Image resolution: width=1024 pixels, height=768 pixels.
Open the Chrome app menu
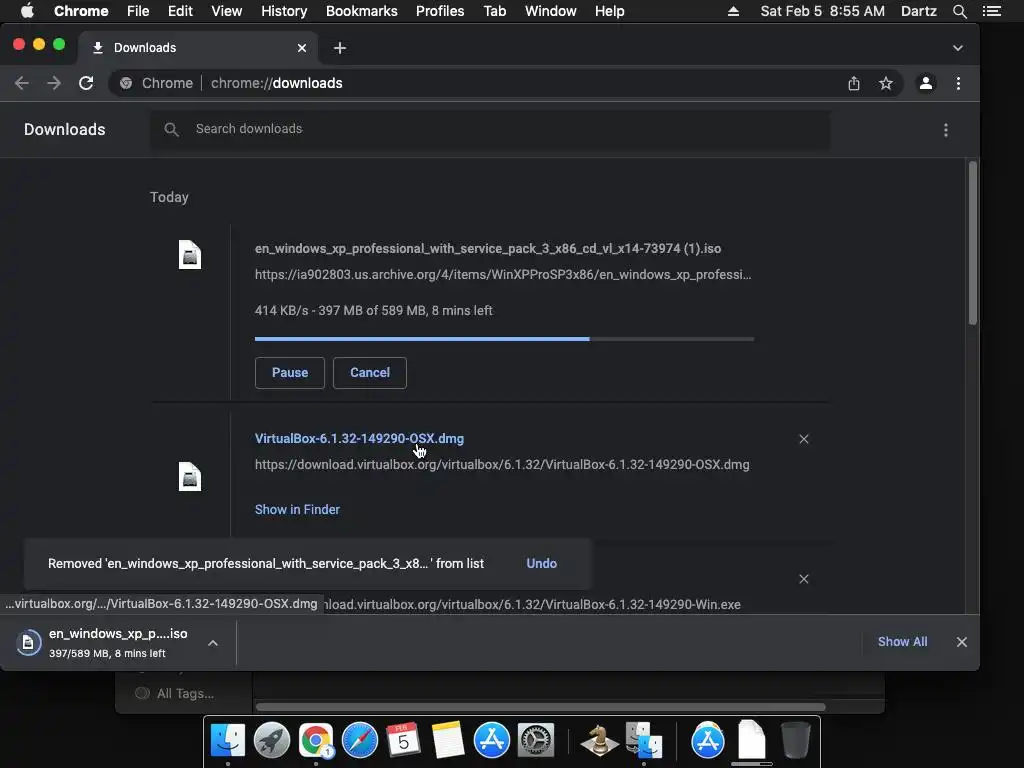click(81, 11)
